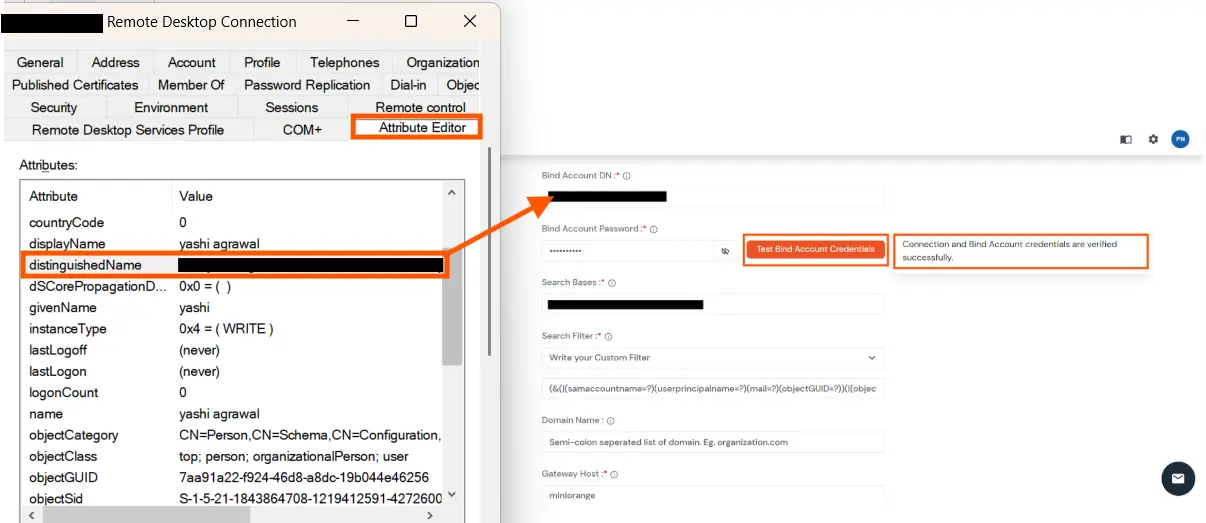Image resolution: width=1206 pixels, height=523 pixels.
Task: Open the Security tab
Action: [54, 107]
